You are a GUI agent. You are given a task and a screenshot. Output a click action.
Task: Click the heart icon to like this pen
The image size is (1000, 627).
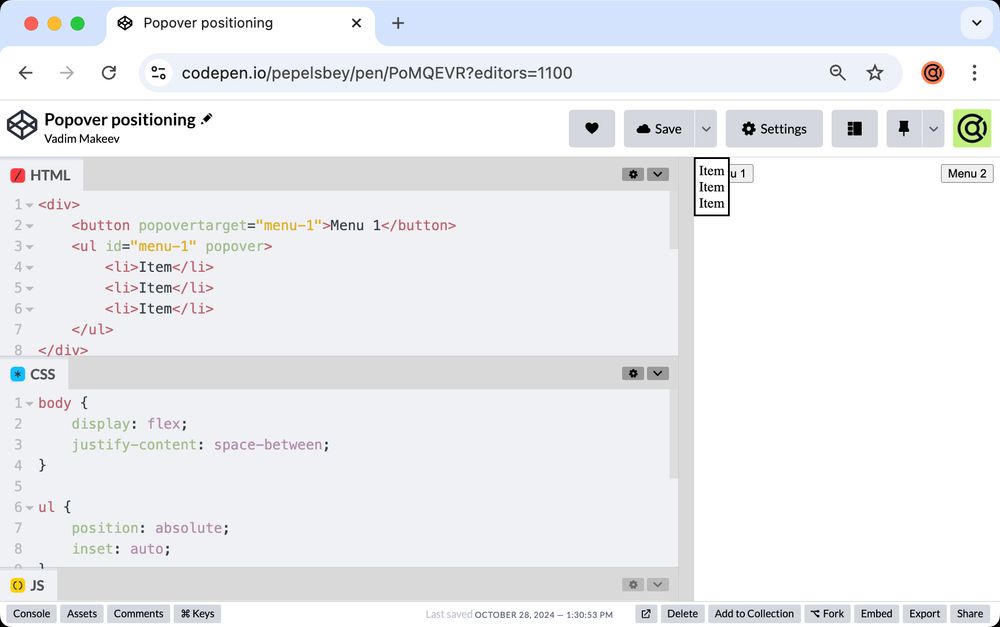point(592,128)
